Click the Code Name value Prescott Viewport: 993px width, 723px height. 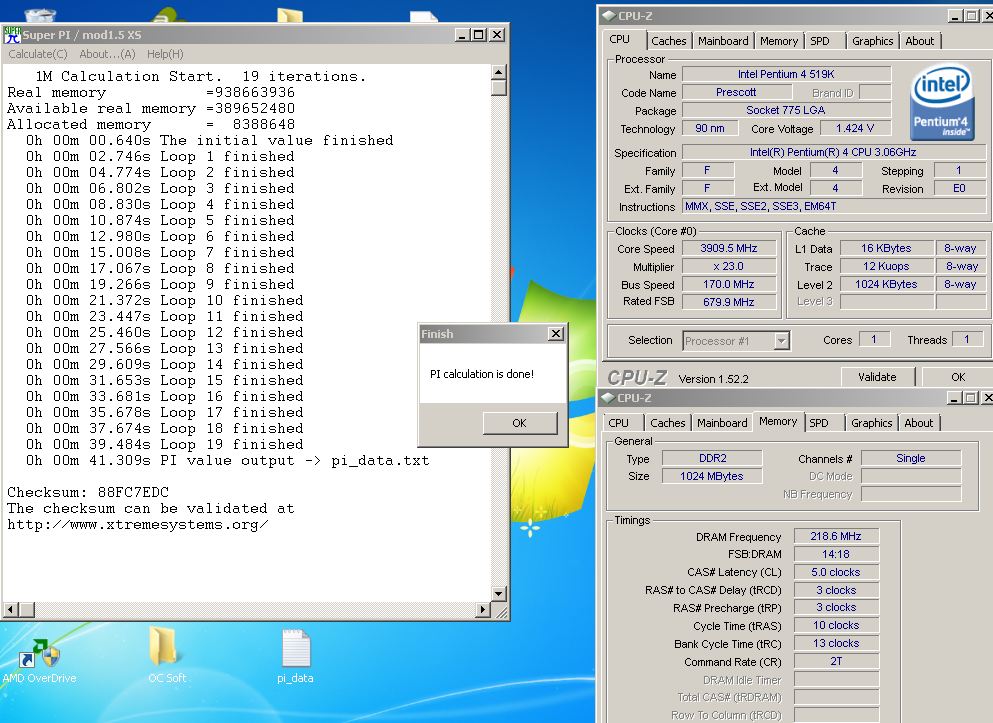tap(736, 92)
